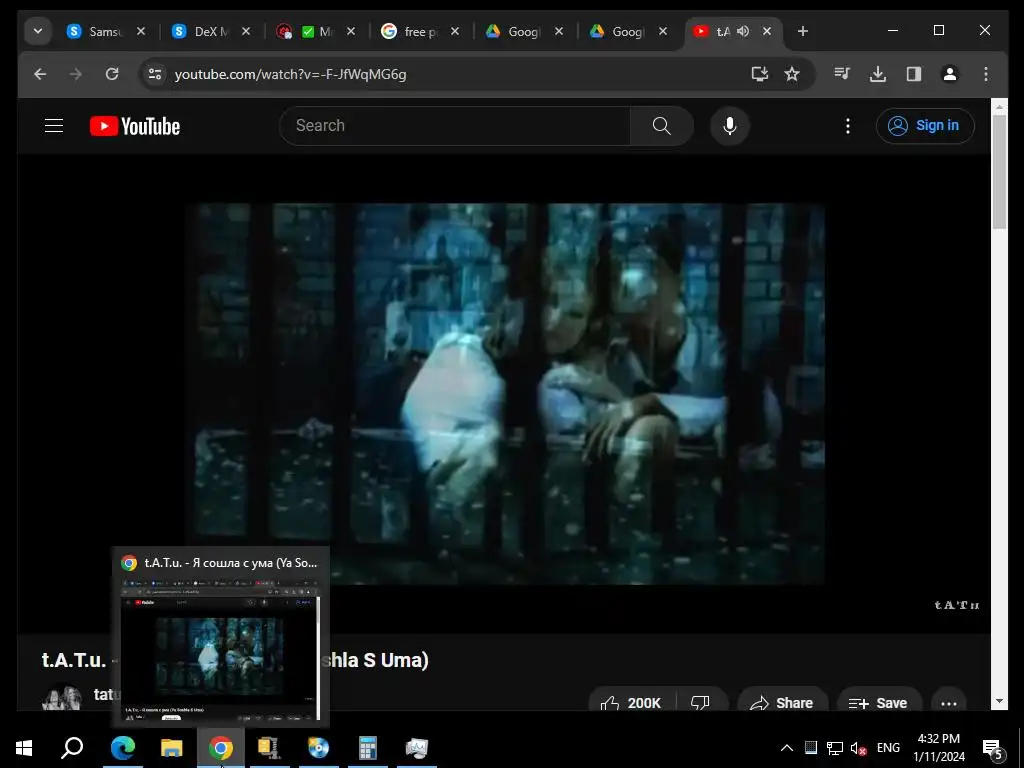Change the ENG input language
Screen dimensions: 1024x768
pos(888,748)
